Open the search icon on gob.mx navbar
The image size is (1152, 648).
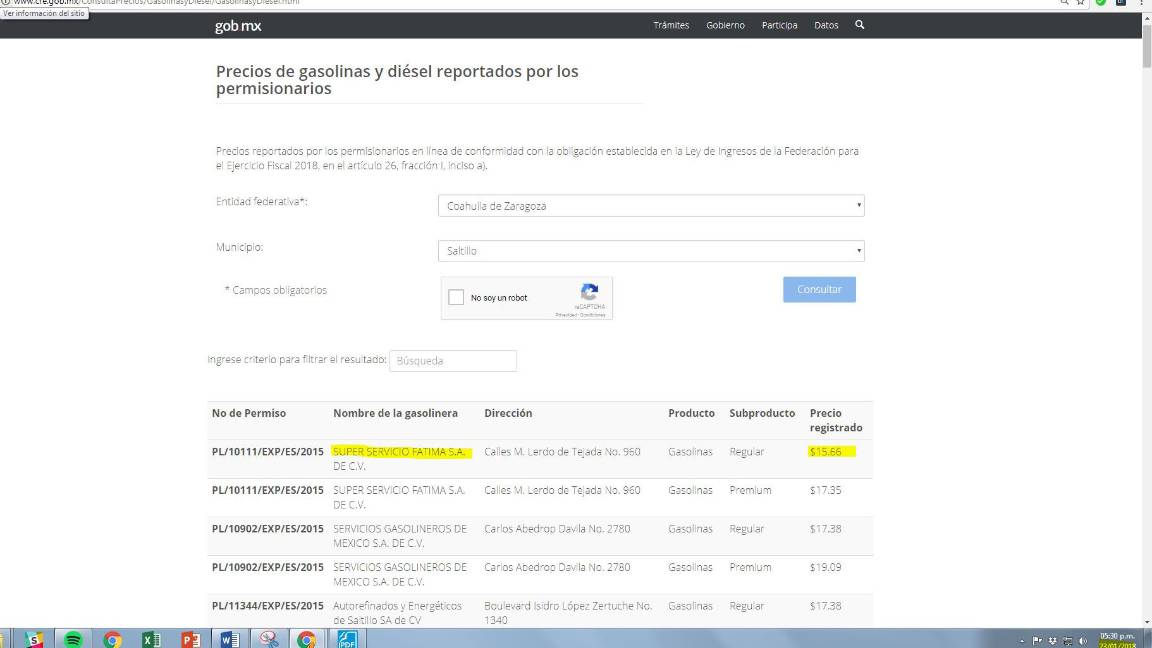tap(858, 25)
